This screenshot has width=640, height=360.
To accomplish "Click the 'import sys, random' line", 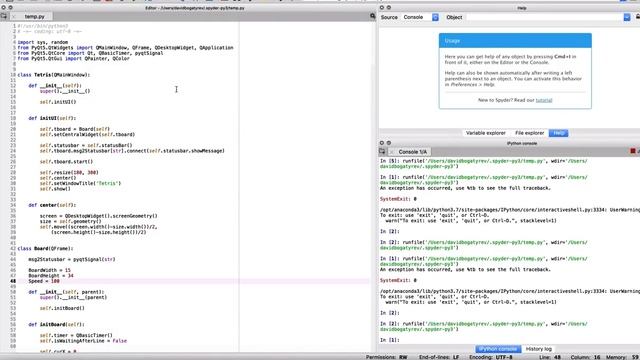I will click(43, 42).
